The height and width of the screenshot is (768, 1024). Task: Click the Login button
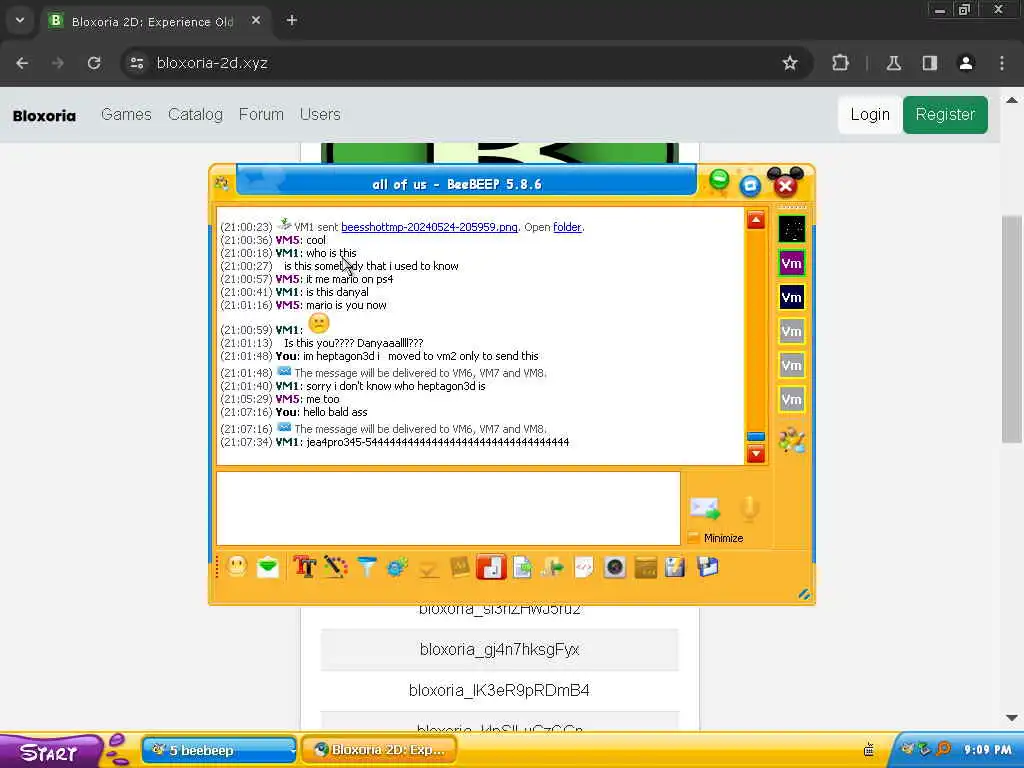pos(870,115)
